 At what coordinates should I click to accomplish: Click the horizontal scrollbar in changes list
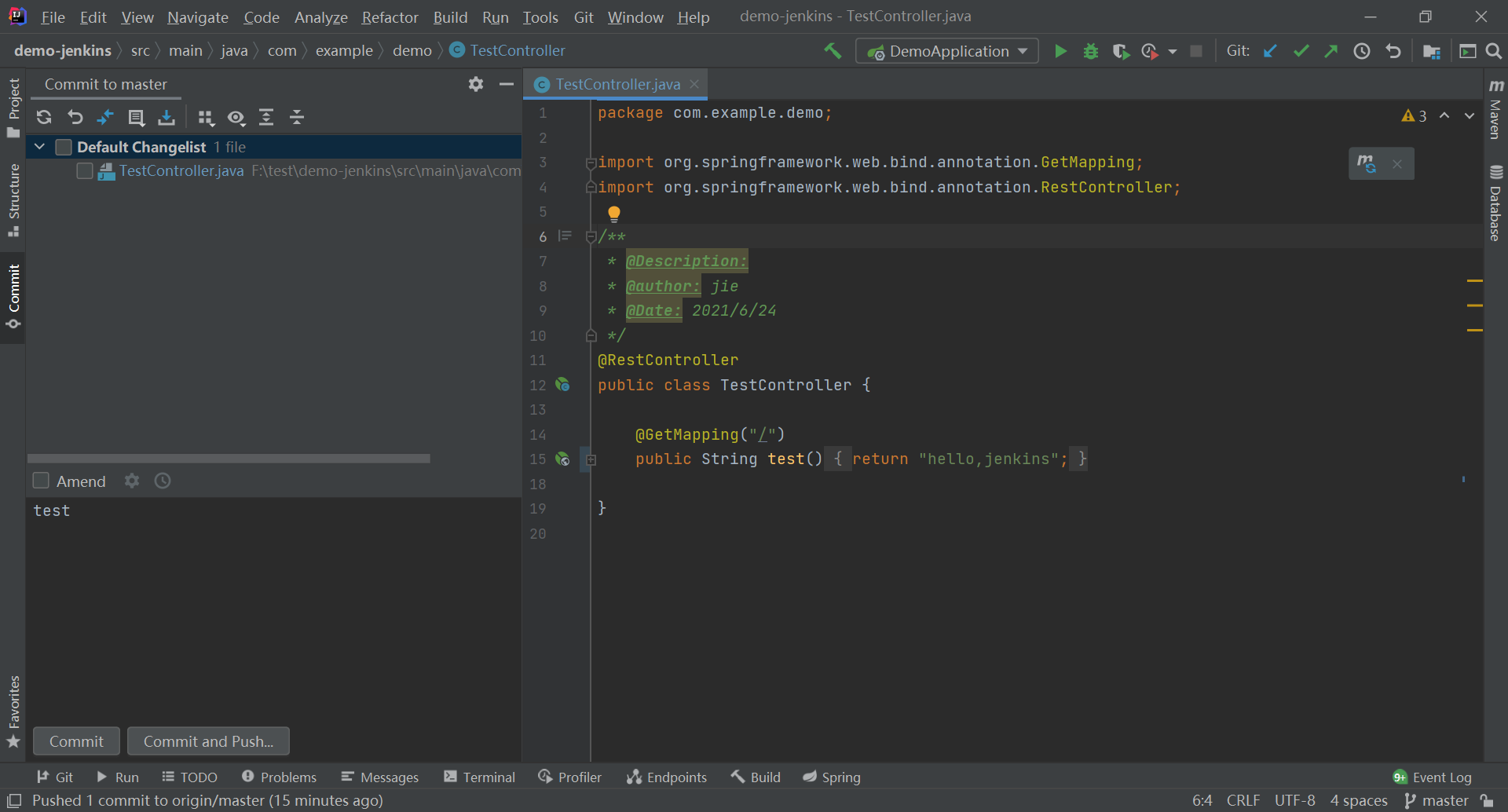(x=229, y=459)
